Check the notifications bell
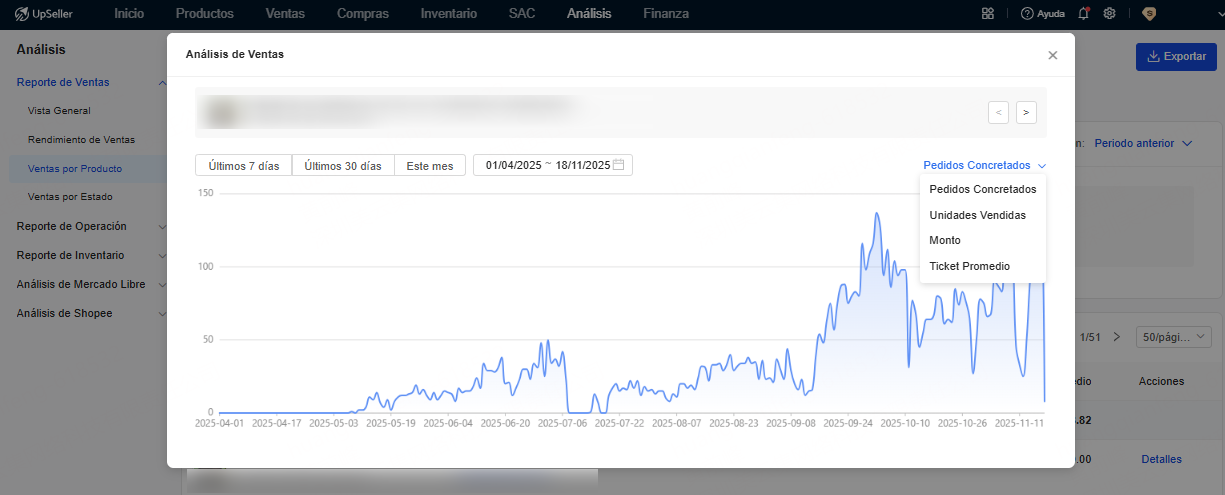1225x495 pixels. pos(1084,14)
